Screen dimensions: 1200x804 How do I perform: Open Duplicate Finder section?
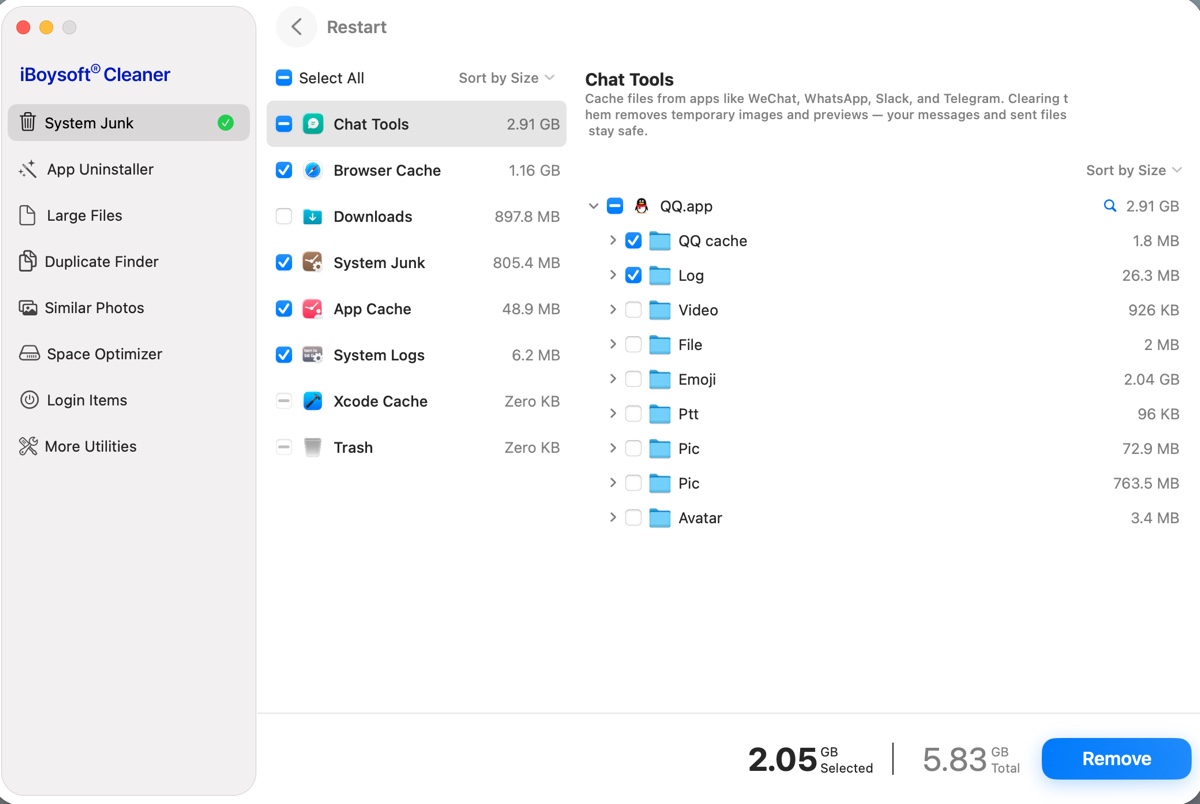coord(129,261)
